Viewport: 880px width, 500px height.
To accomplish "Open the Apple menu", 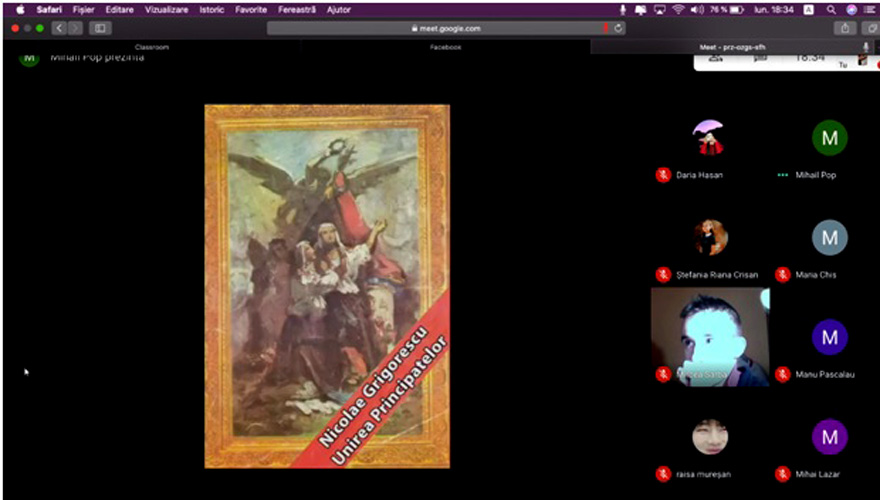I will (x=21, y=10).
